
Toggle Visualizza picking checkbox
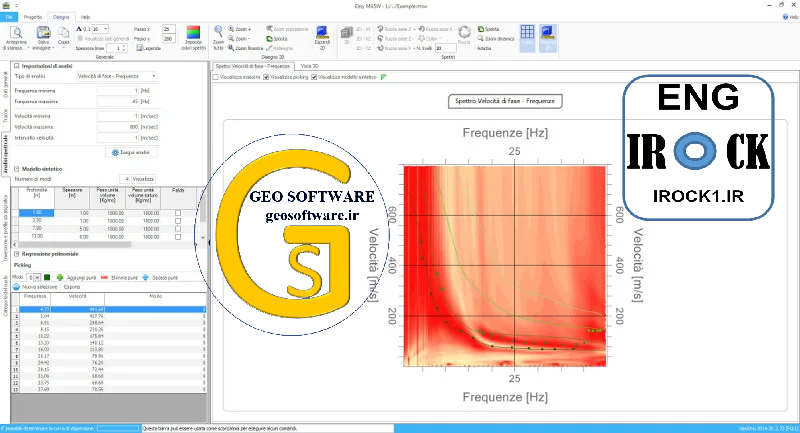[x=266, y=78]
